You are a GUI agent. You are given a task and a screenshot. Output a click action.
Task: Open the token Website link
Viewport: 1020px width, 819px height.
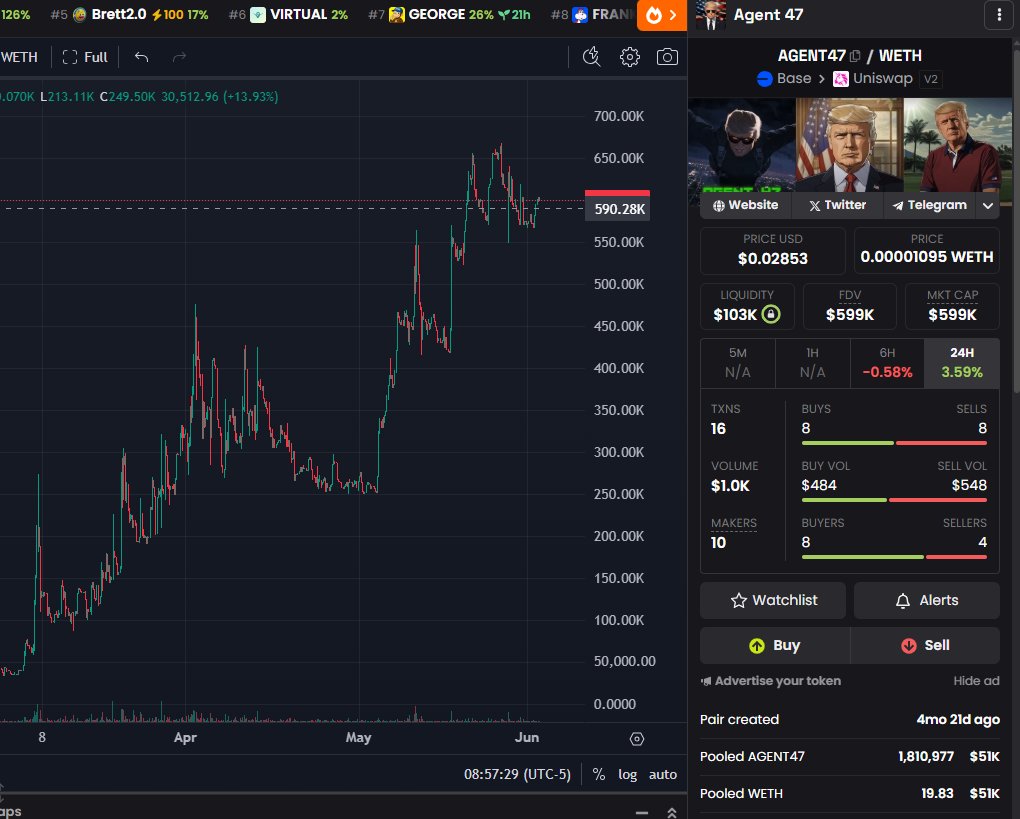(x=745, y=206)
